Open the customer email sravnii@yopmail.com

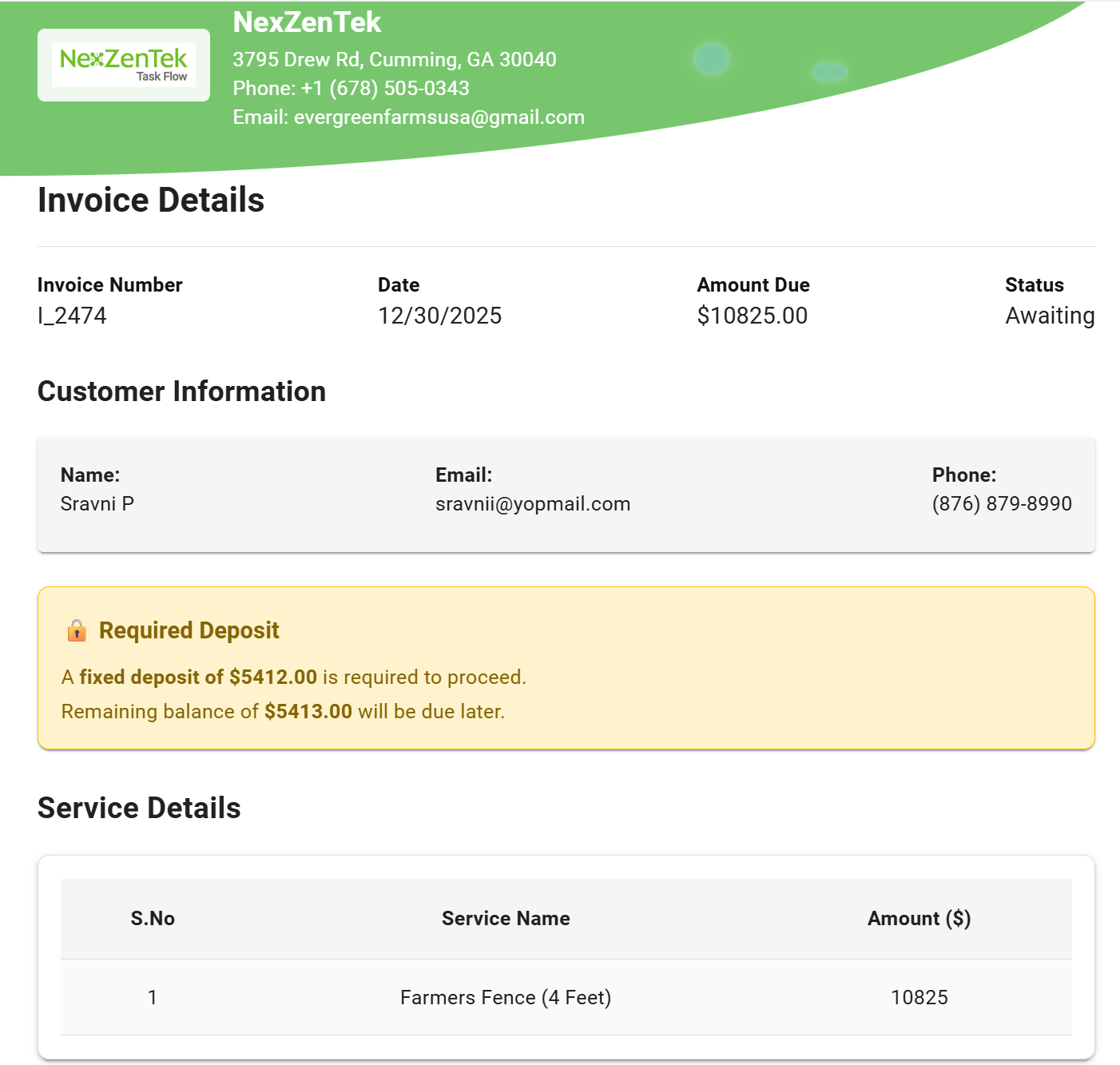click(x=533, y=504)
